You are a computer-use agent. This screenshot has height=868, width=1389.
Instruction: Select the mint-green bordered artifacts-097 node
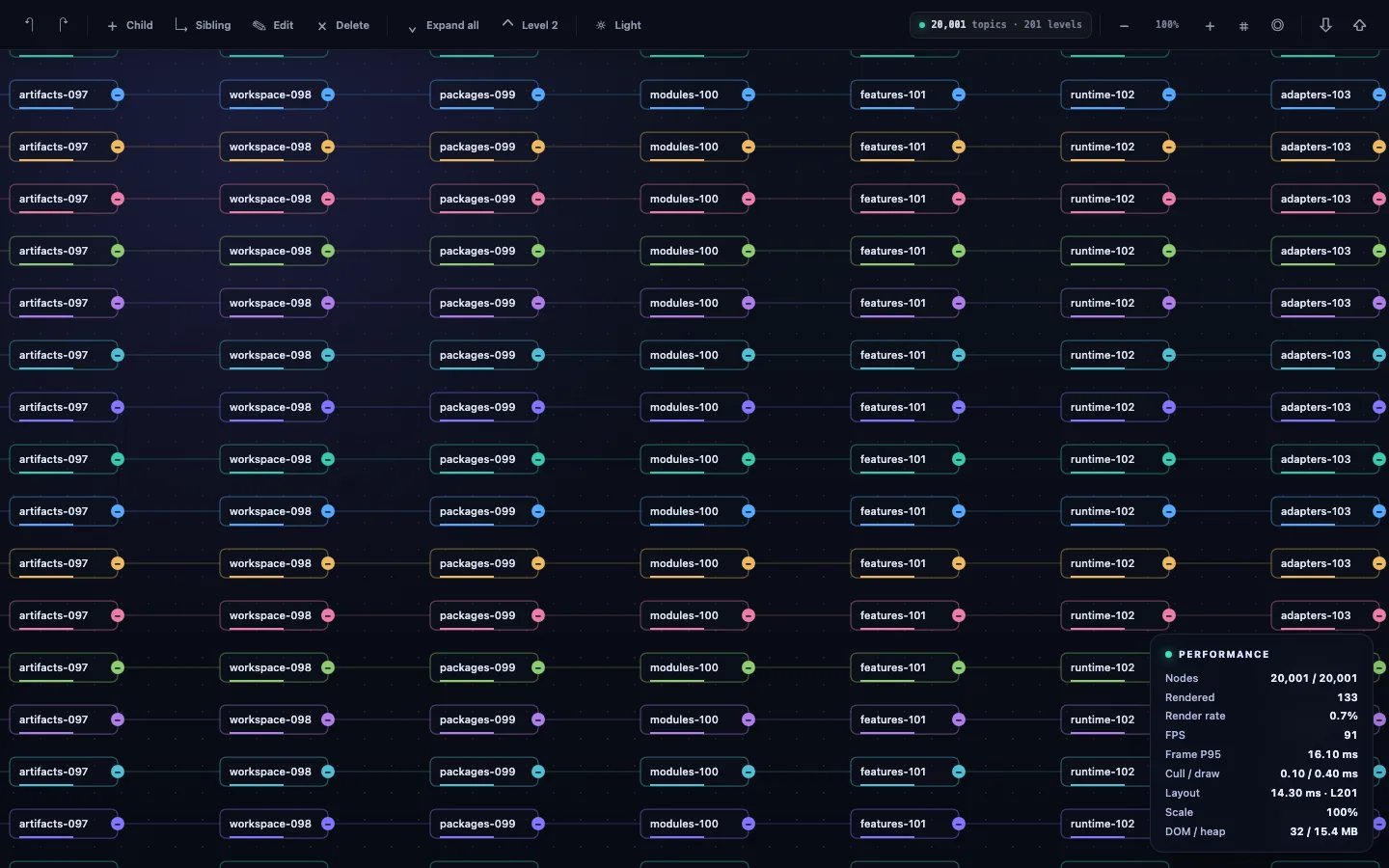(x=64, y=459)
